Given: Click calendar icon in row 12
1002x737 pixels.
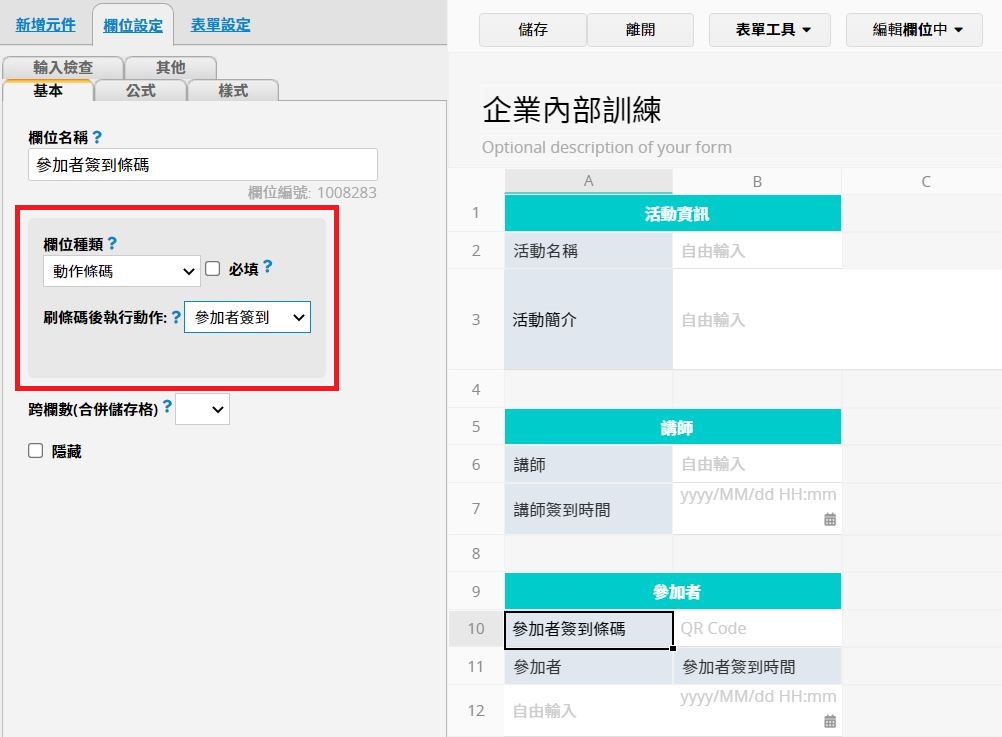Looking at the screenshot, I should [829, 721].
